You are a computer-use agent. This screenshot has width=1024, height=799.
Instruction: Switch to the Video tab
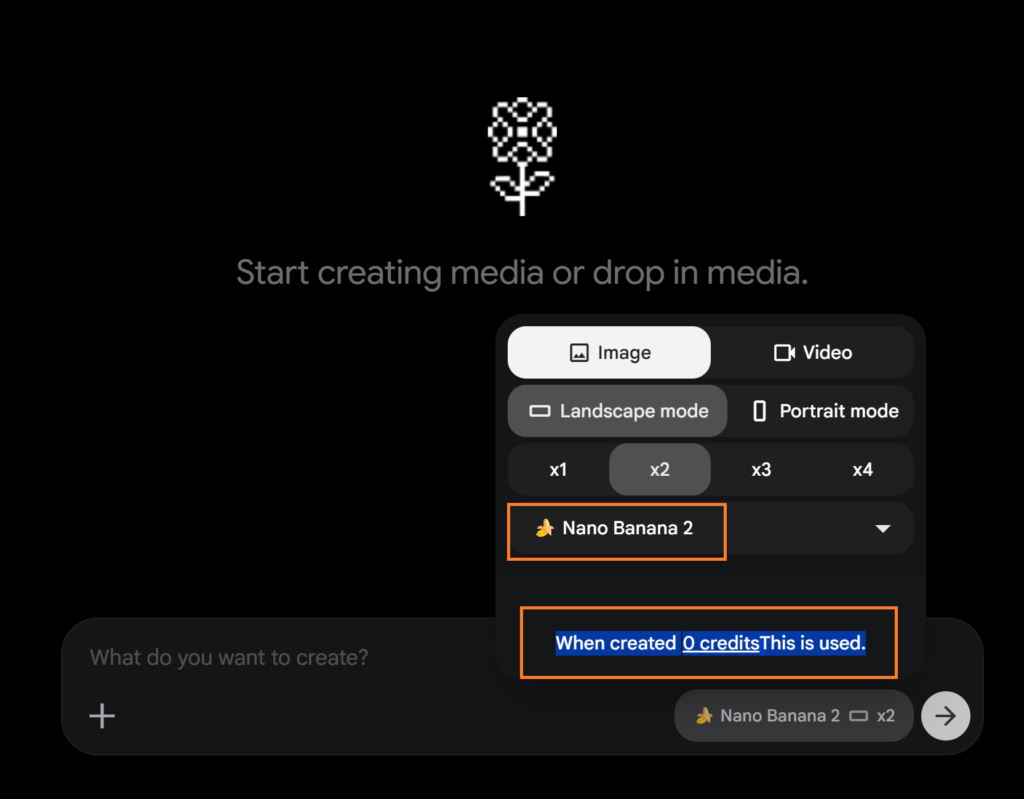[812, 352]
